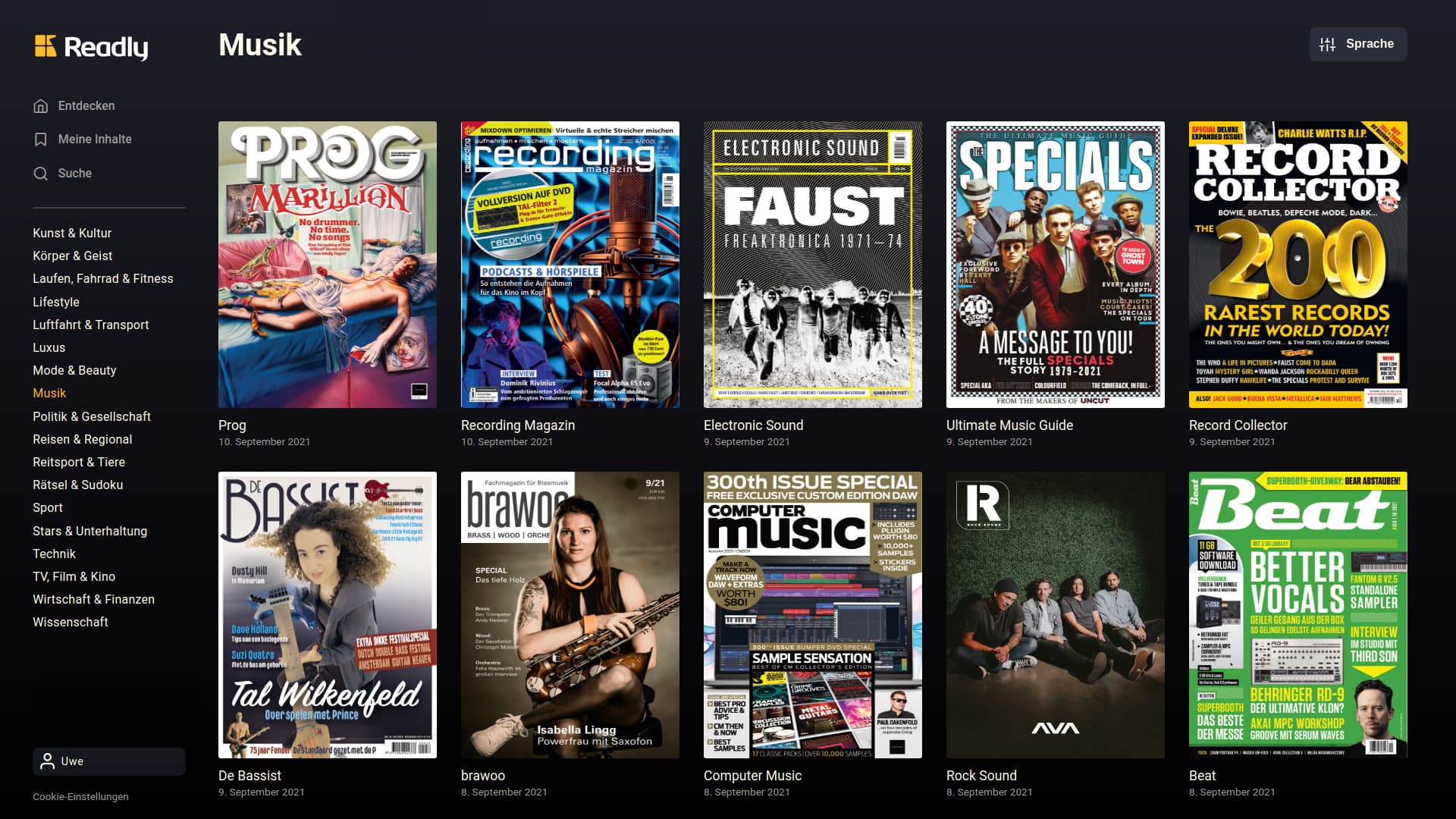This screenshot has width=1456, height=819.
Task: Click the brawoo title text
Action: pos(483,776)
